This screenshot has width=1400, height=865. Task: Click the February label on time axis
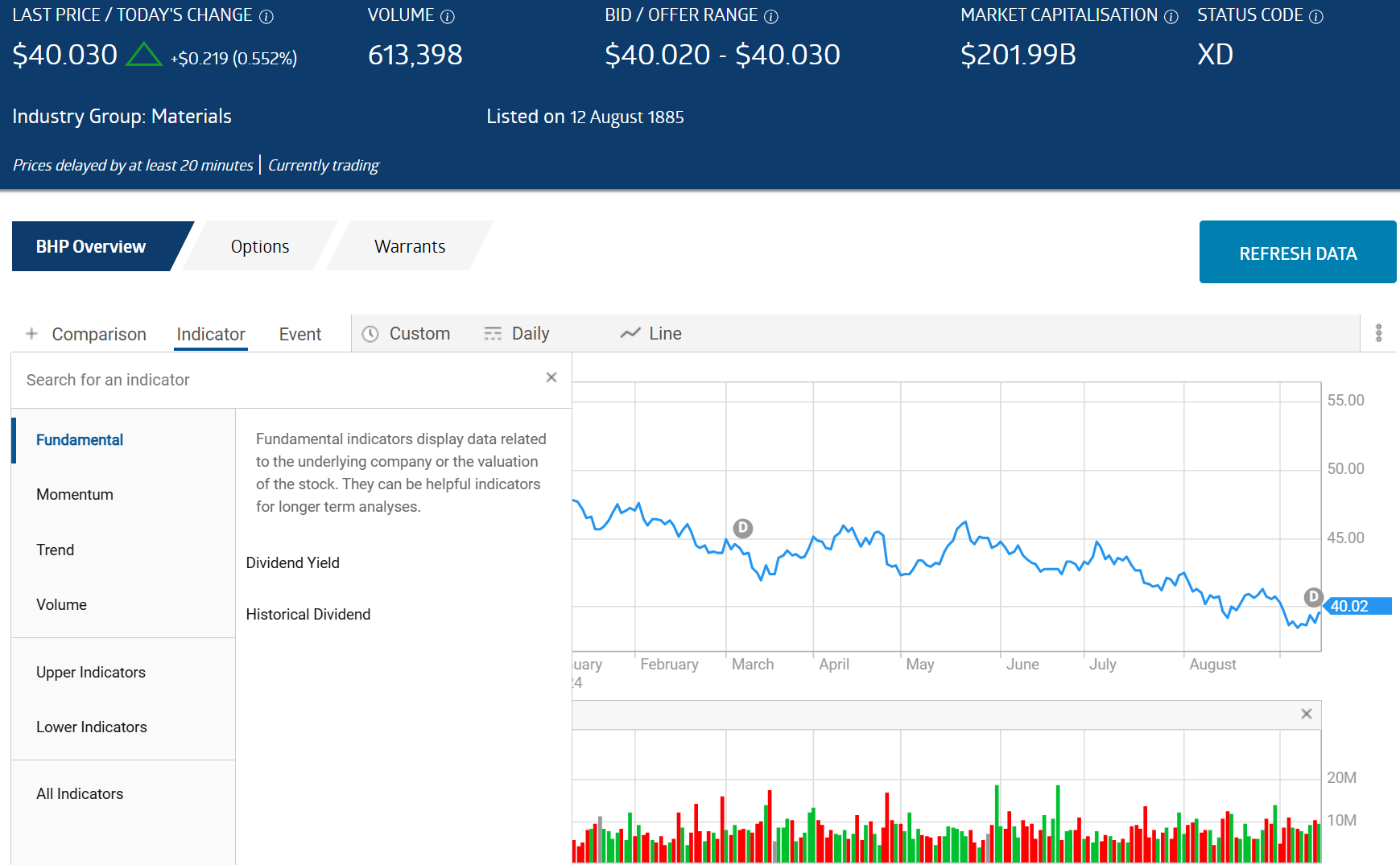point(669,664)
